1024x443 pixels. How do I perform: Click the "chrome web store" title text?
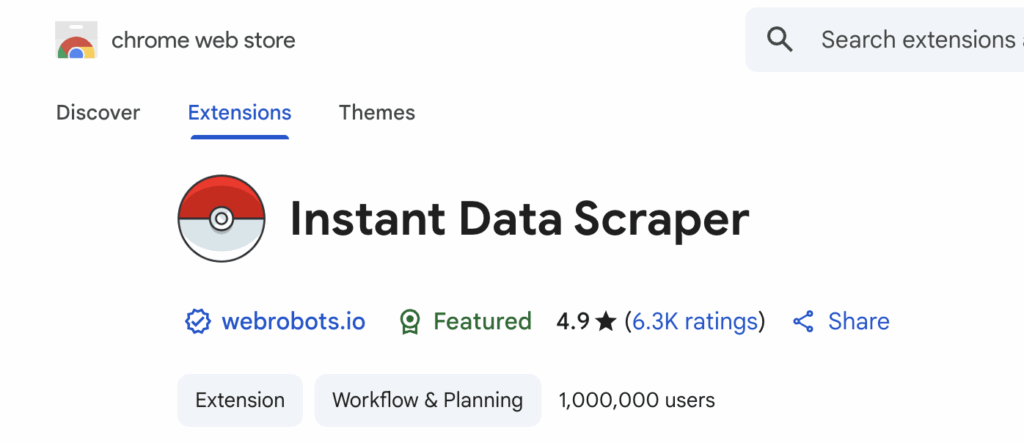[203, 40]
